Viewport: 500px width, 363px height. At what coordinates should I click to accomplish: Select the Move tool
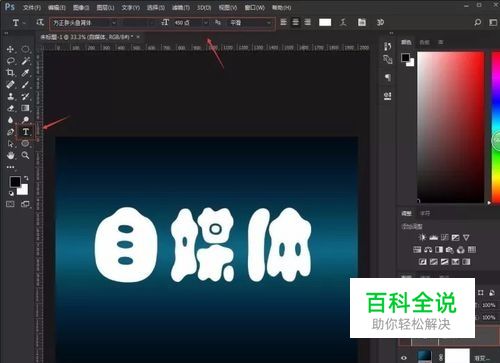tap(10, 49)
